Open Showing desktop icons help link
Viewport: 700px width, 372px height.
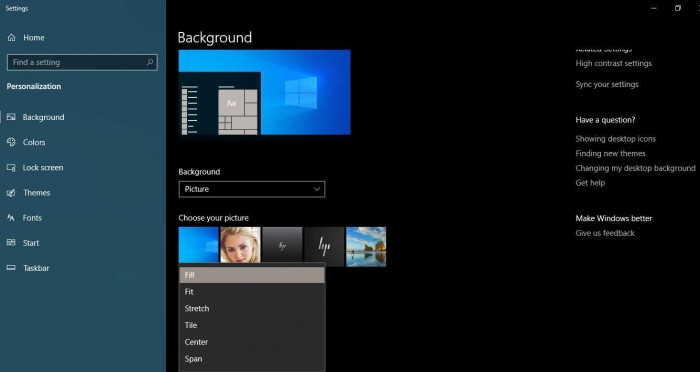click(615, 139)
